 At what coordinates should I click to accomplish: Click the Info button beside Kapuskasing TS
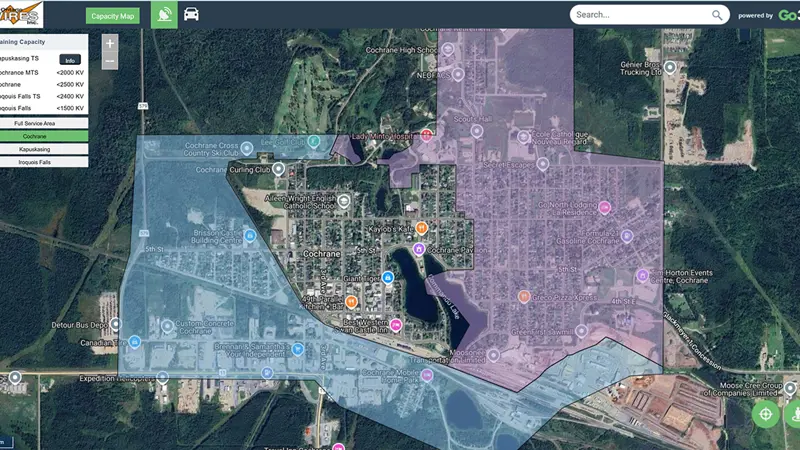pyautogui.click(x=70, y=60)
